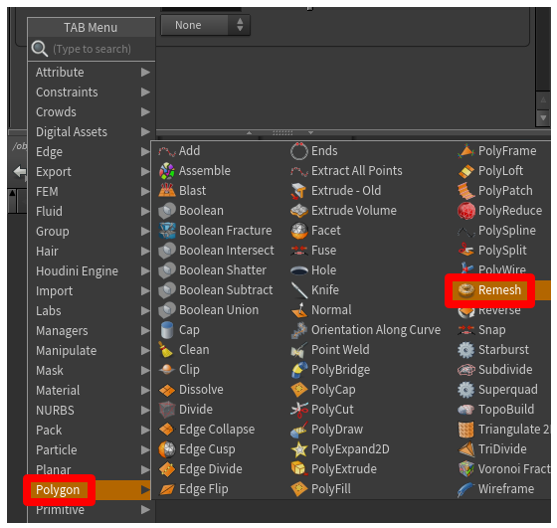
Task: Click the scrollbar up arrow
Action: point(543,101)
